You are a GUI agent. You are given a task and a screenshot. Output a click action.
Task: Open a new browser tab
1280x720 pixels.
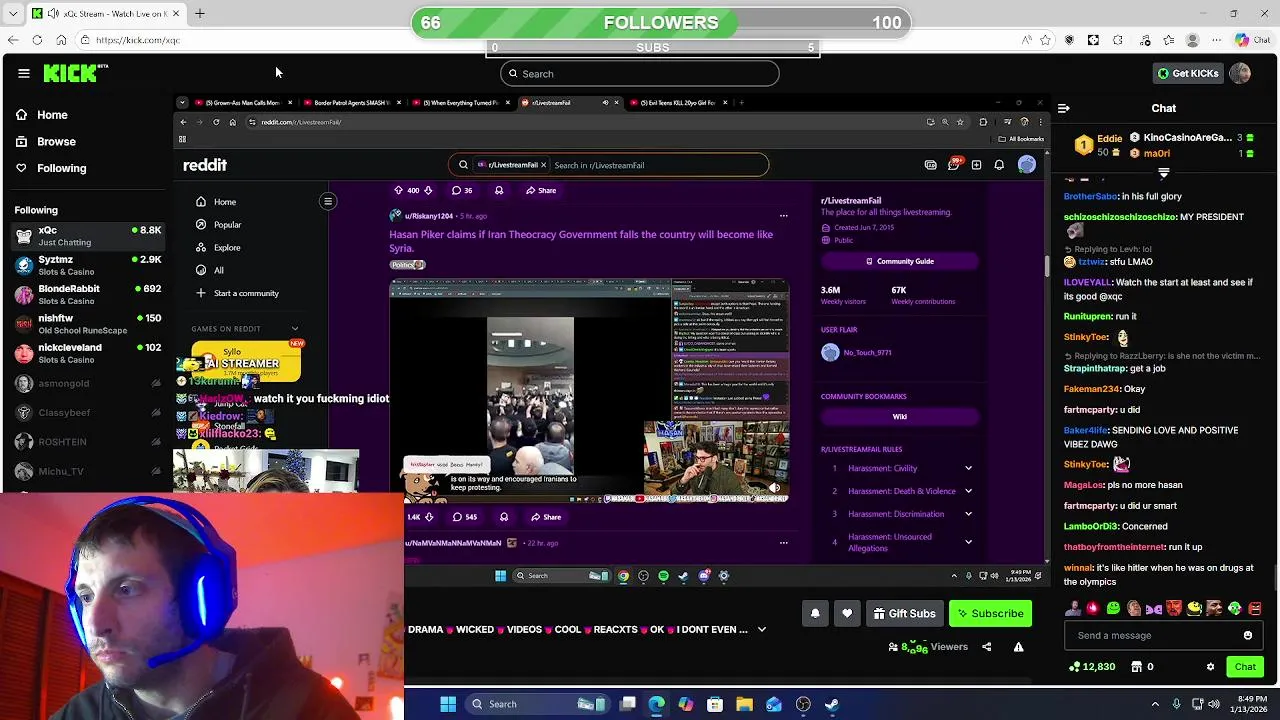tap(199, 13)
